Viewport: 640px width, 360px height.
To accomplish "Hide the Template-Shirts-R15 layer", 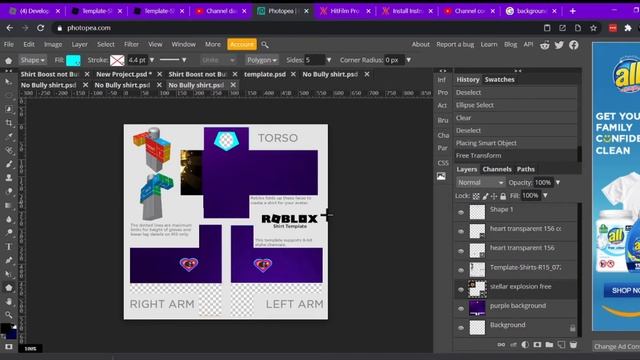I will click(461, 270).
